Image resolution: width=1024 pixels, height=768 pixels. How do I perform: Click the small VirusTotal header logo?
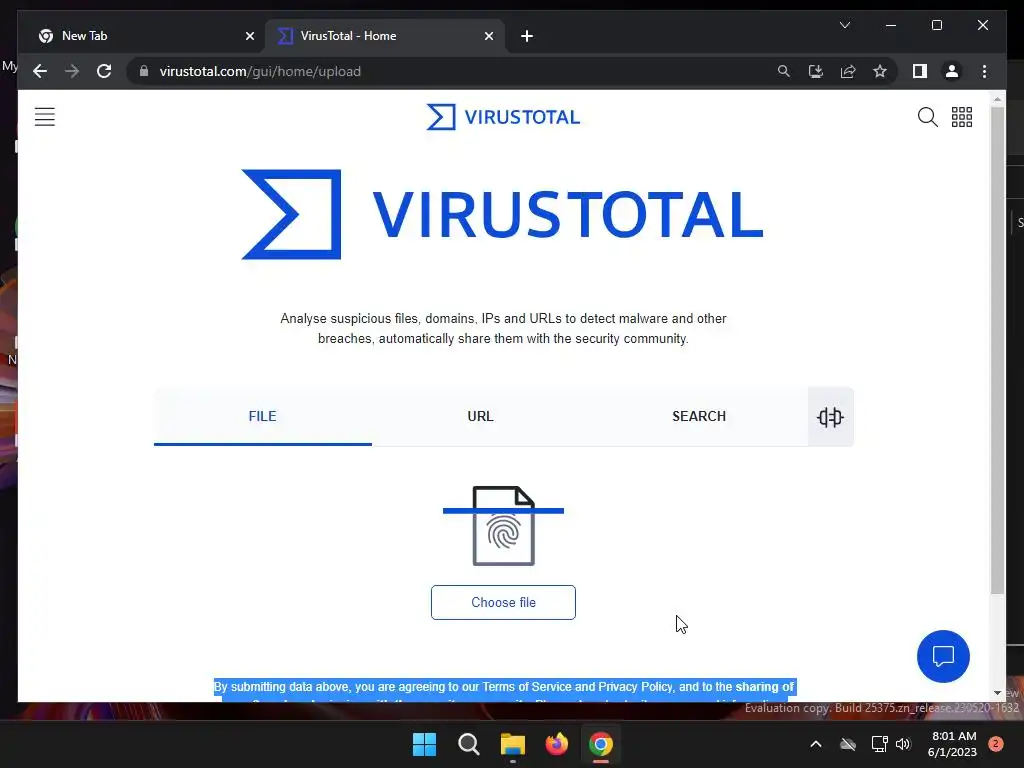[x=503, y=117]
